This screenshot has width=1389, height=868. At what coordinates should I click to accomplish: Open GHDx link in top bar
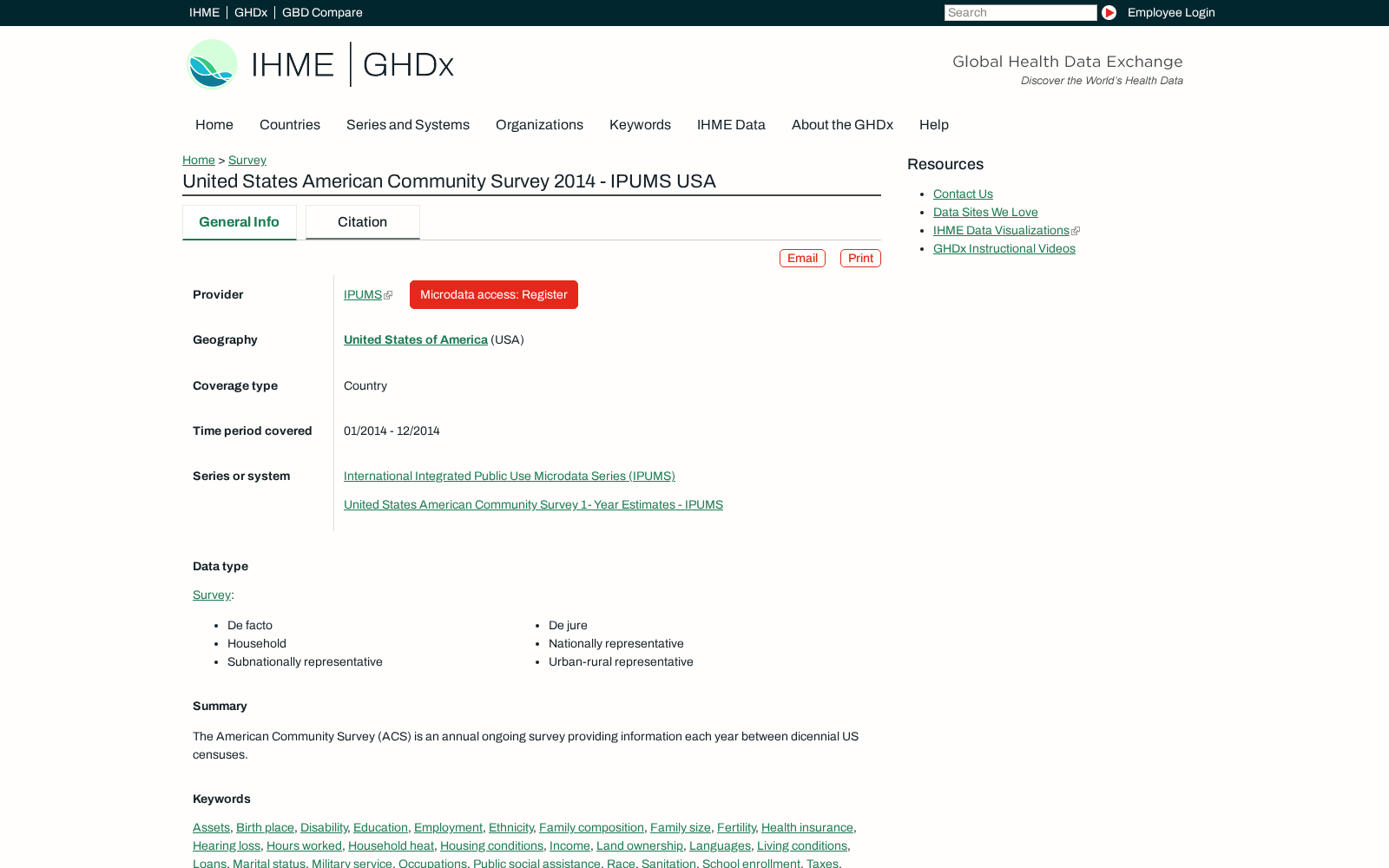click(x=251, y=12)
